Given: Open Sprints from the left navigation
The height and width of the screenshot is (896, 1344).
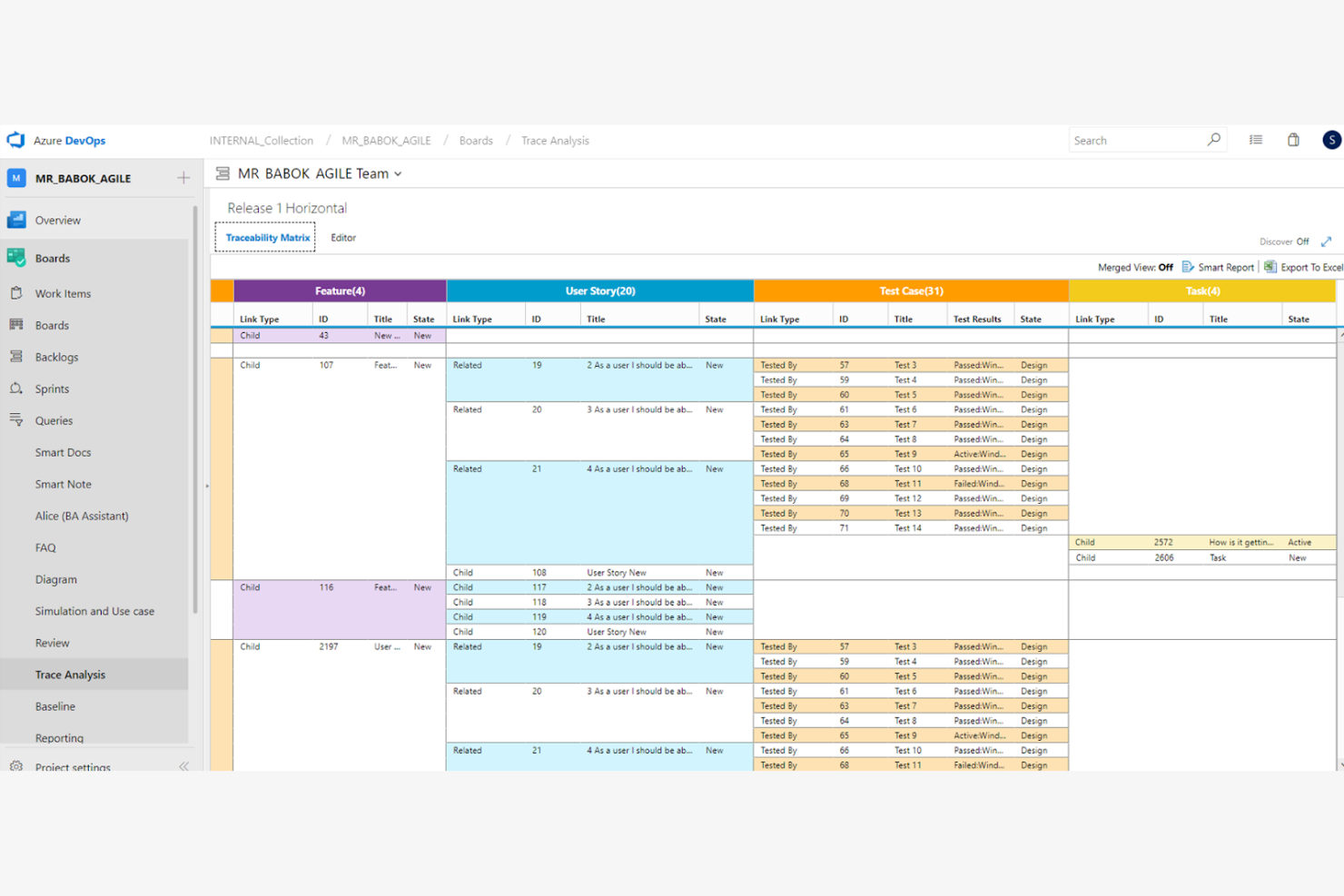Looking at the screenshot, I should (16, 389).
